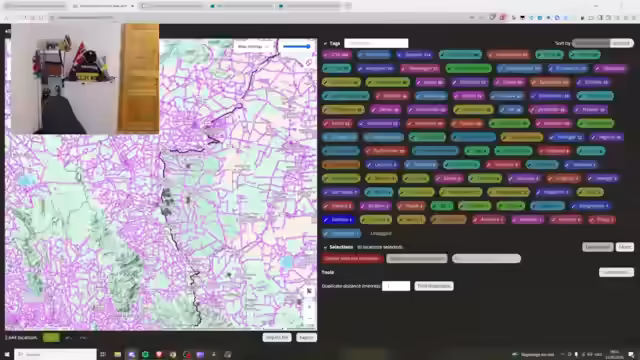Image resolution: width=640 pixels, height=360 pixels.
Task: Toggle the Selections section checkbox
Action: click(x=325, y=247)
